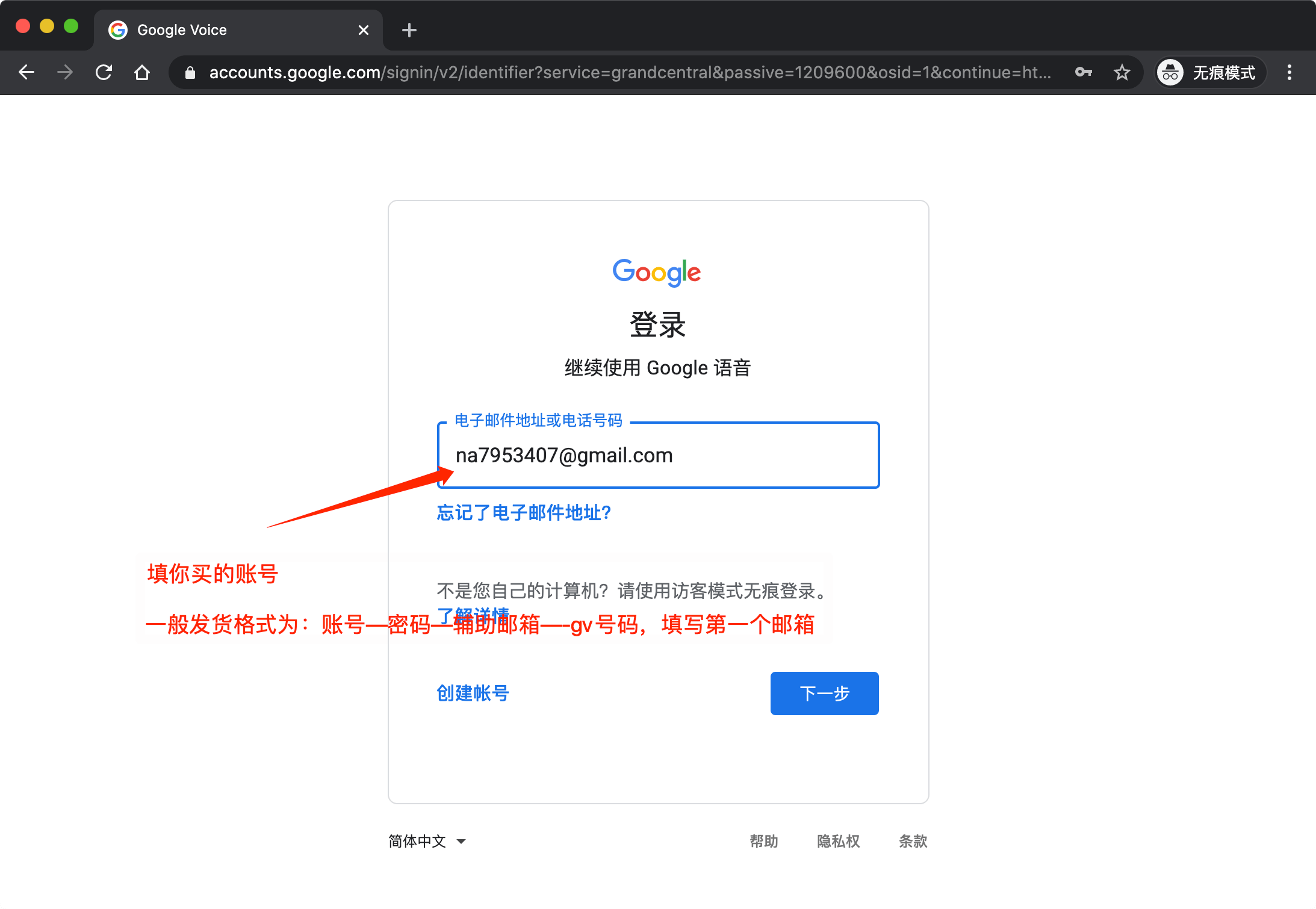Open the 无痕模式 incognito indicator
The width and height of the screenshot is (1316, 909).
(x=1210, y=72)
